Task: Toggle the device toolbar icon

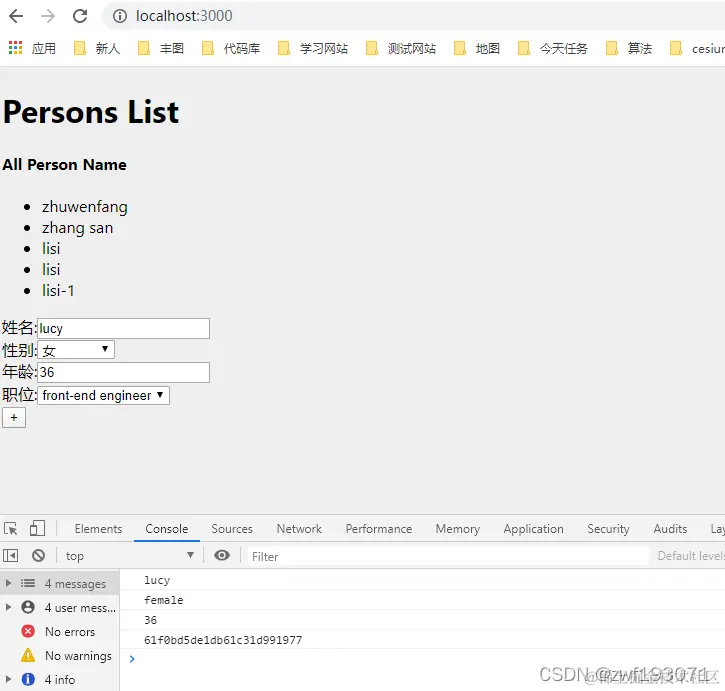Action: pyautogui.click(x=37, y=528)
